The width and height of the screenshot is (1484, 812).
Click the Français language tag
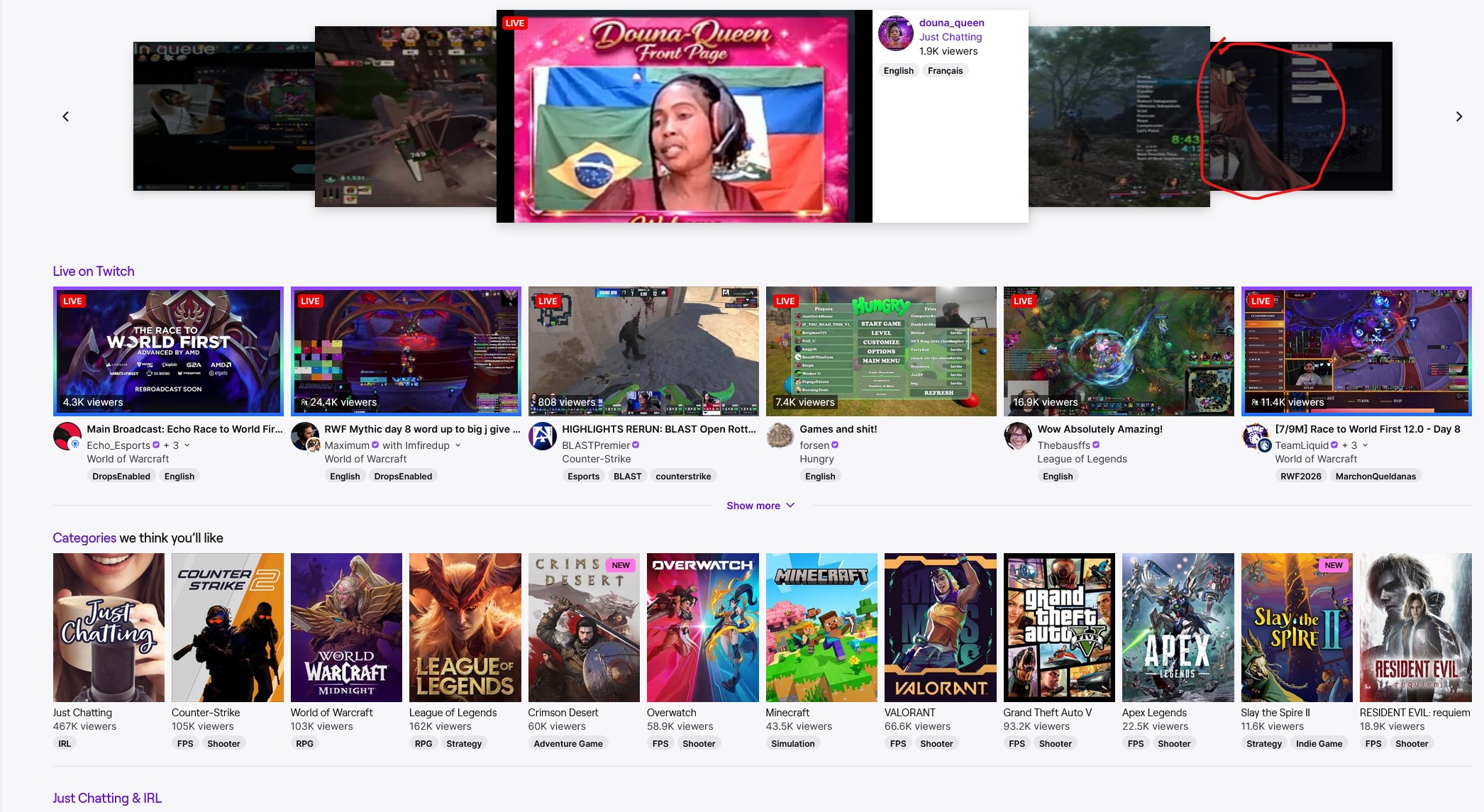(945, 70)
